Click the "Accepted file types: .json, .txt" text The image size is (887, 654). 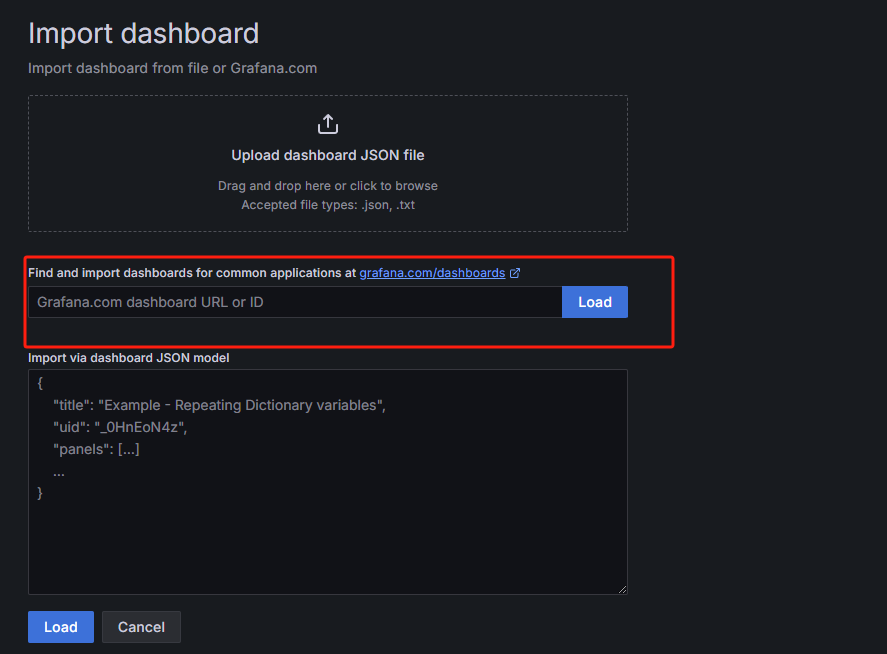[x=328, y=205]
